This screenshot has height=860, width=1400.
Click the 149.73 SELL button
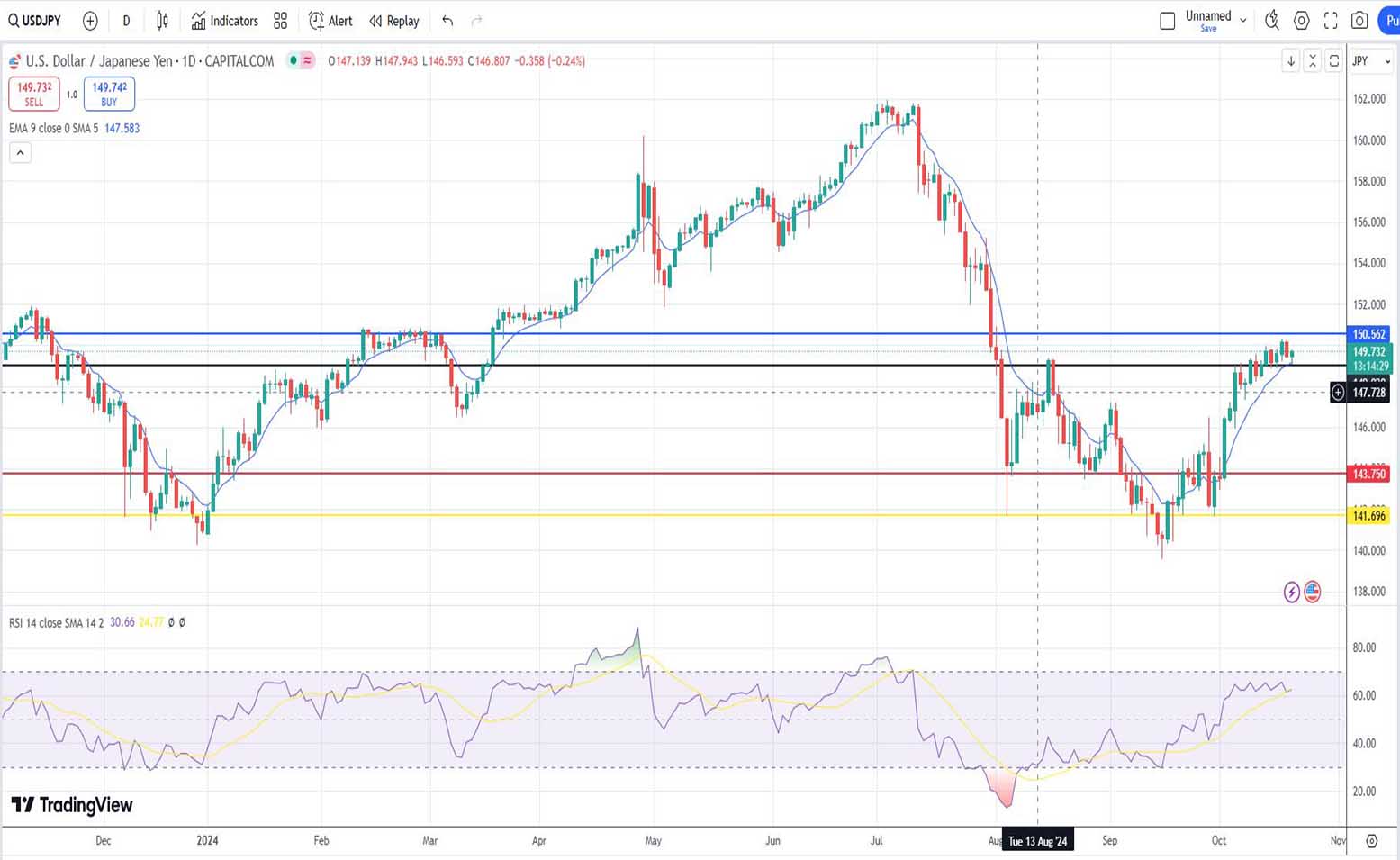pyautogui.click(x=34, y=94)
